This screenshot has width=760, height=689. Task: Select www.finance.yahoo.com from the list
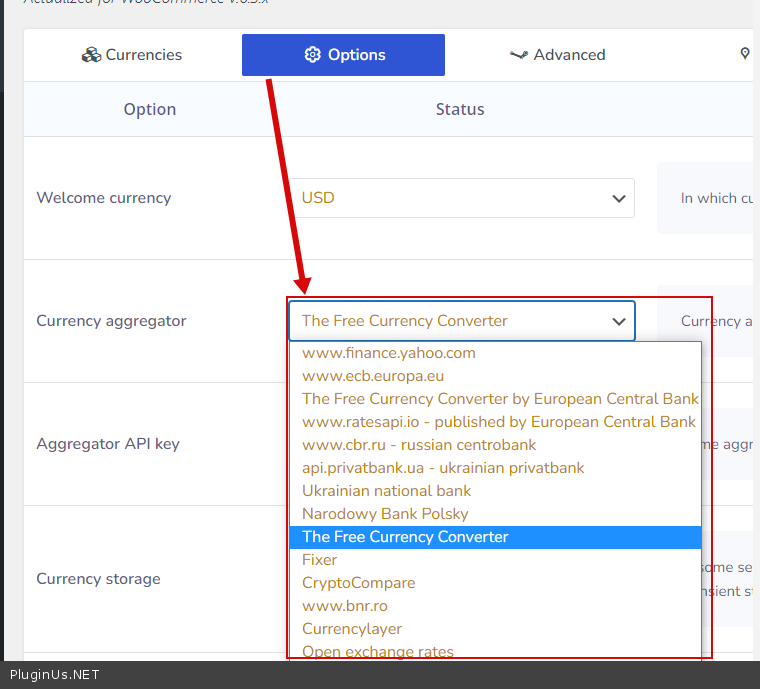tap(389, 353)
